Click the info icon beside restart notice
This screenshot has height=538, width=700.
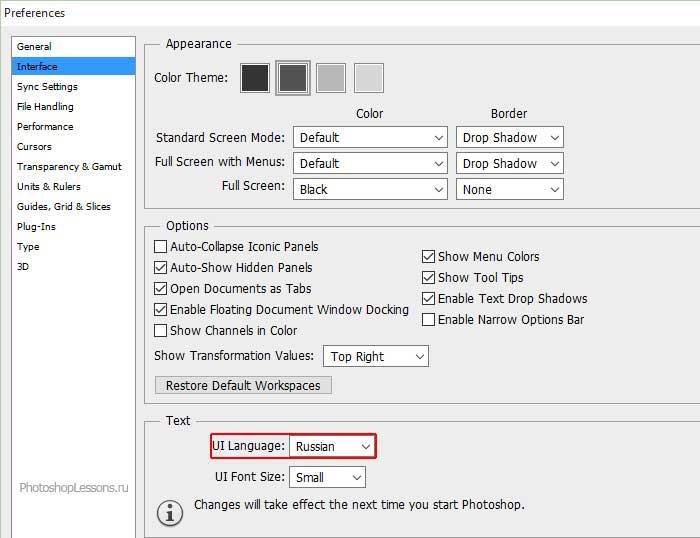170,513
